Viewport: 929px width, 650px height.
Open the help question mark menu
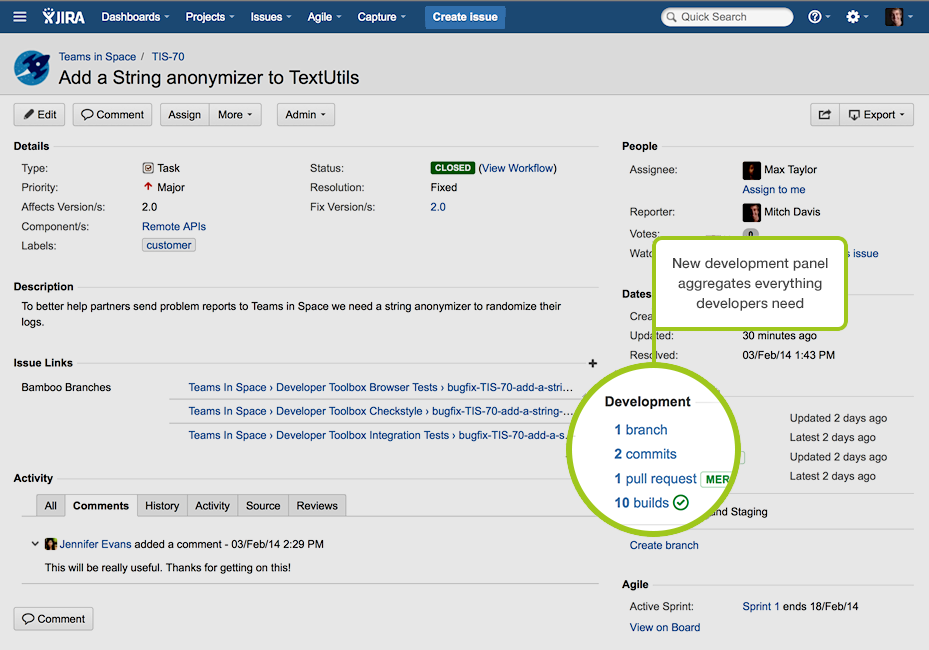(x=819, y=17)
